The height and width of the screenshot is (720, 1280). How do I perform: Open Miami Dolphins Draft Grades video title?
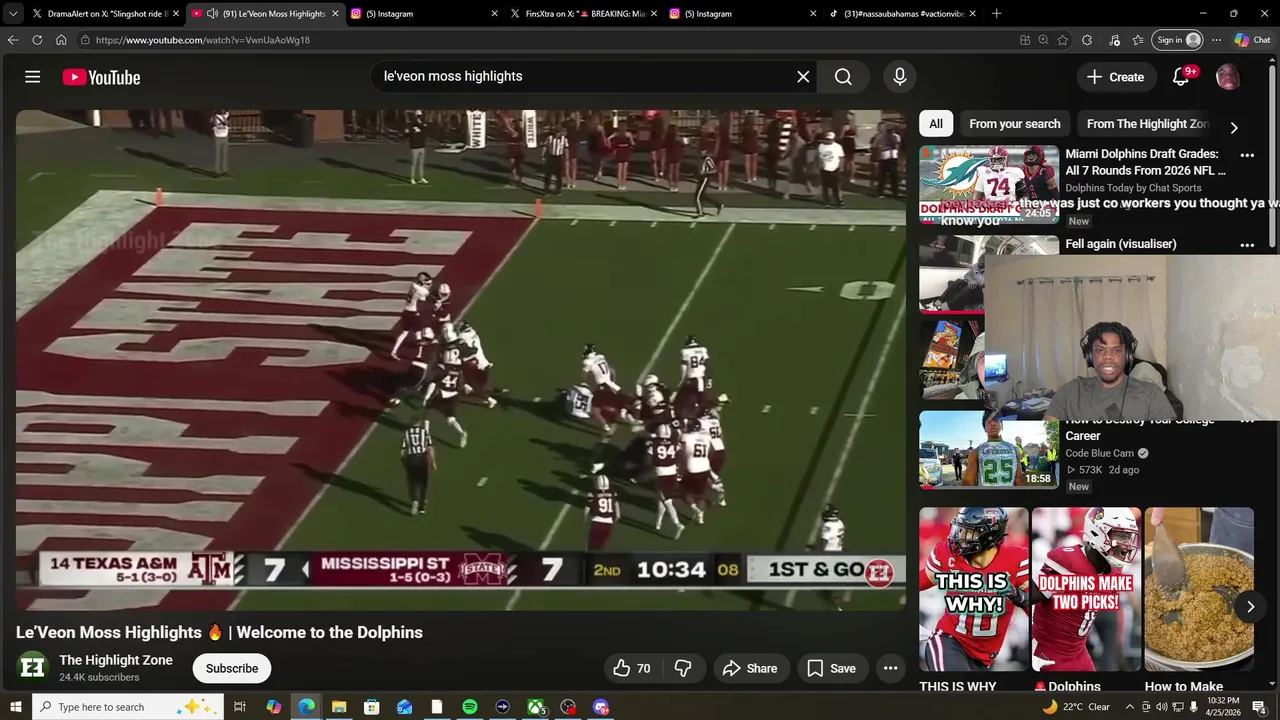[1145, 162]
